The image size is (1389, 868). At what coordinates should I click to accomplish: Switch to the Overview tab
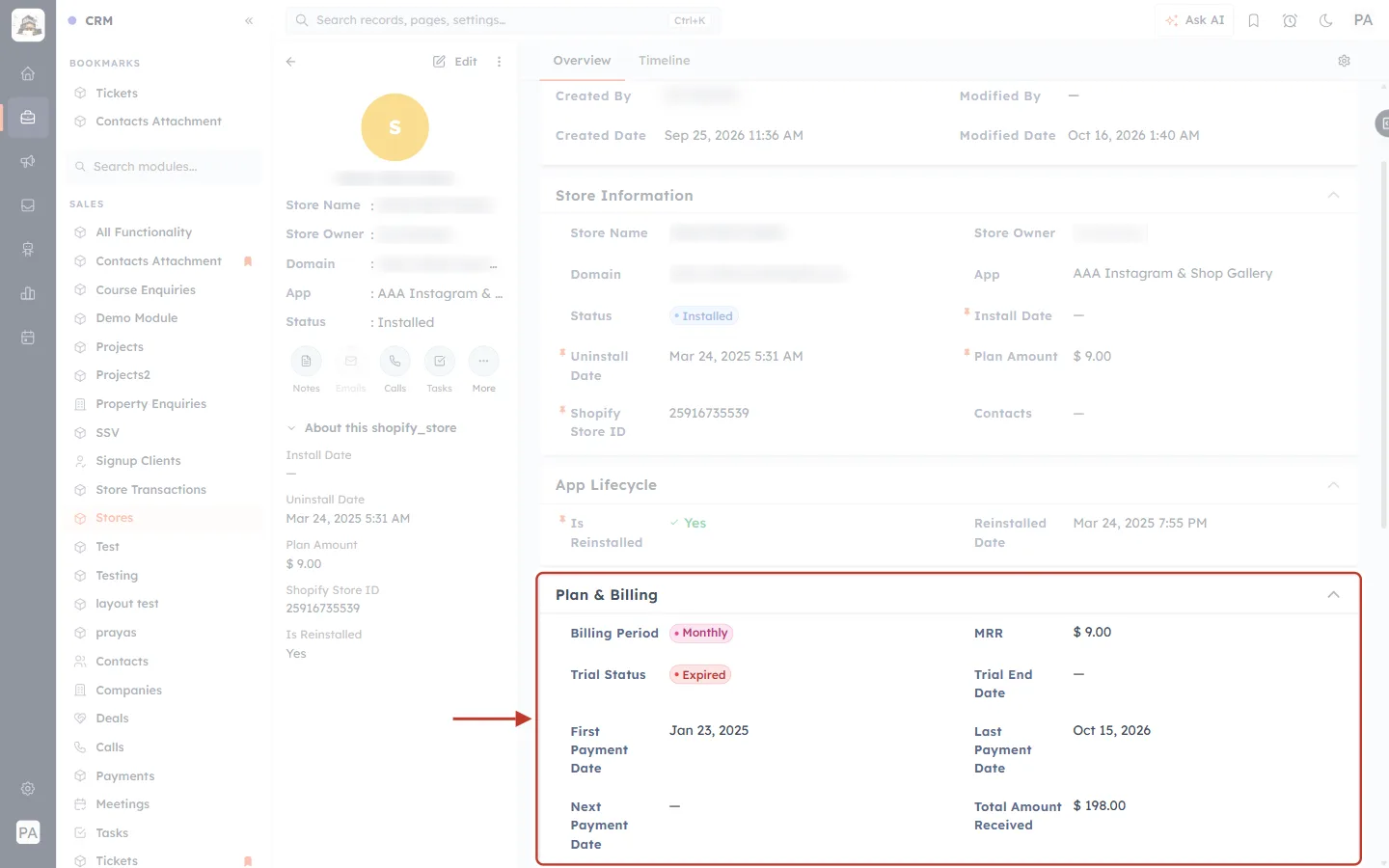[582, 61]
